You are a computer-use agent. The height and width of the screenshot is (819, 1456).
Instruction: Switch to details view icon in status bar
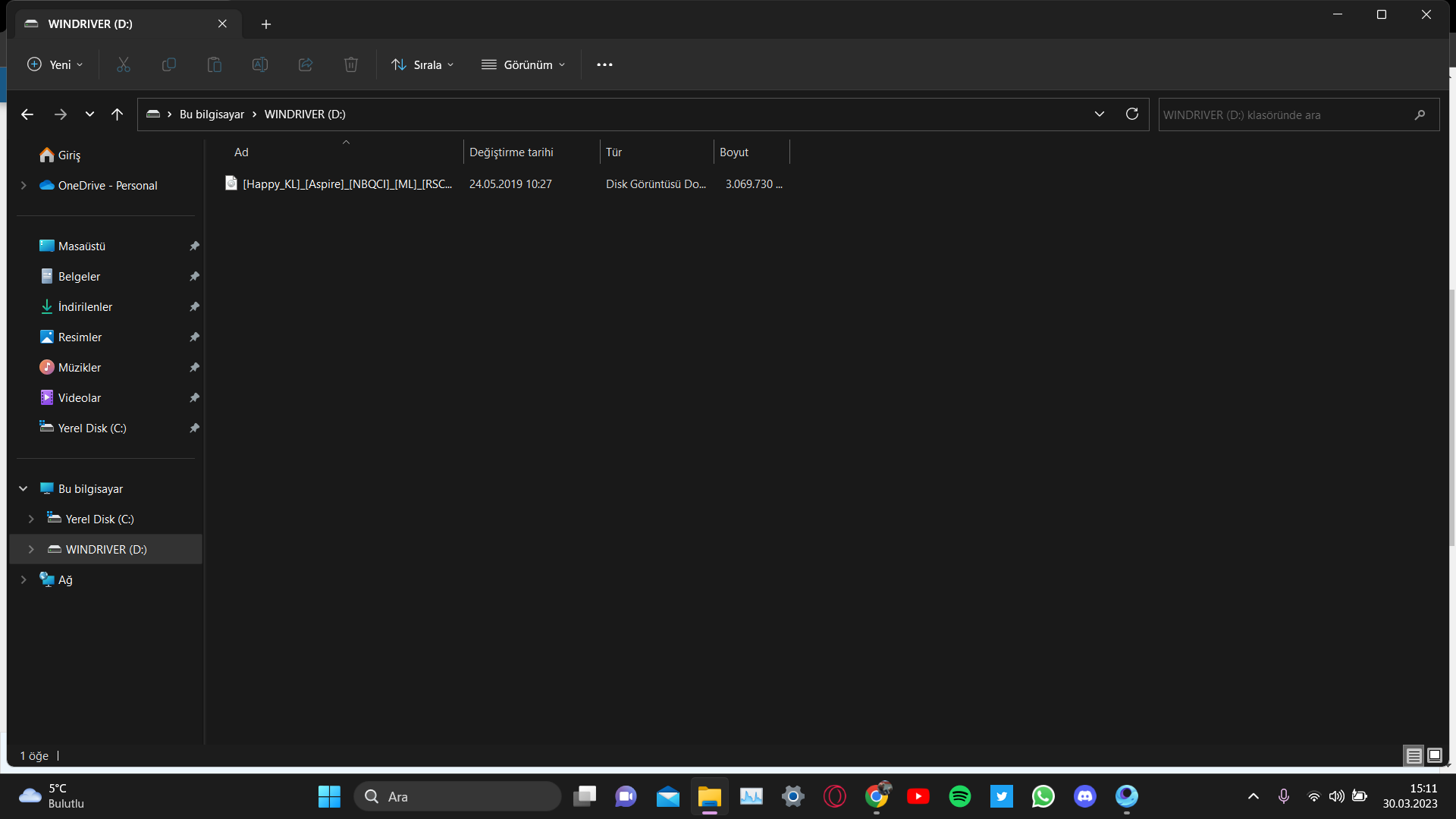(1414, 755)
